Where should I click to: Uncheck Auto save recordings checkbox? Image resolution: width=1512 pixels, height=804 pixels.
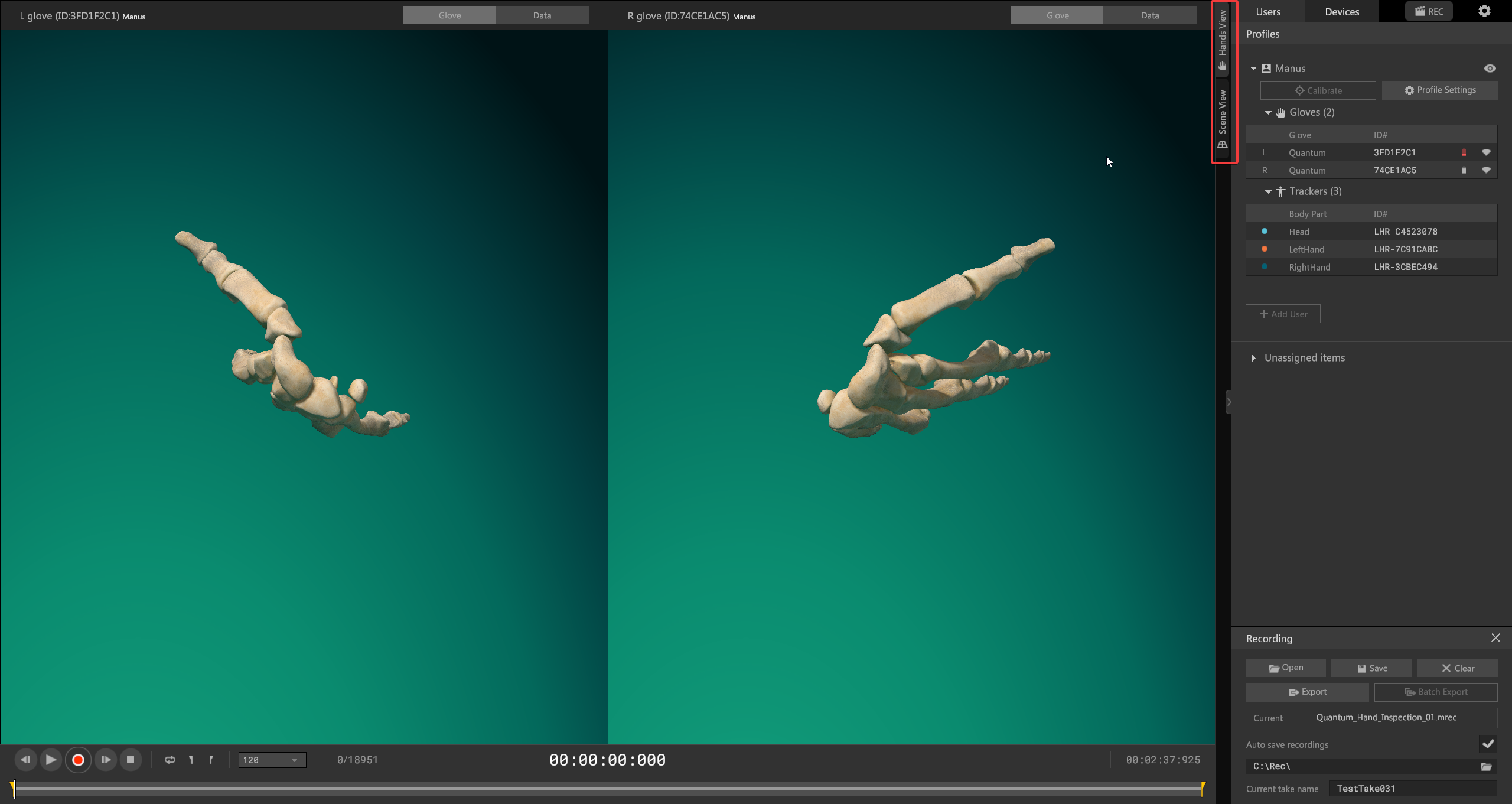(x=1488, y=744)
